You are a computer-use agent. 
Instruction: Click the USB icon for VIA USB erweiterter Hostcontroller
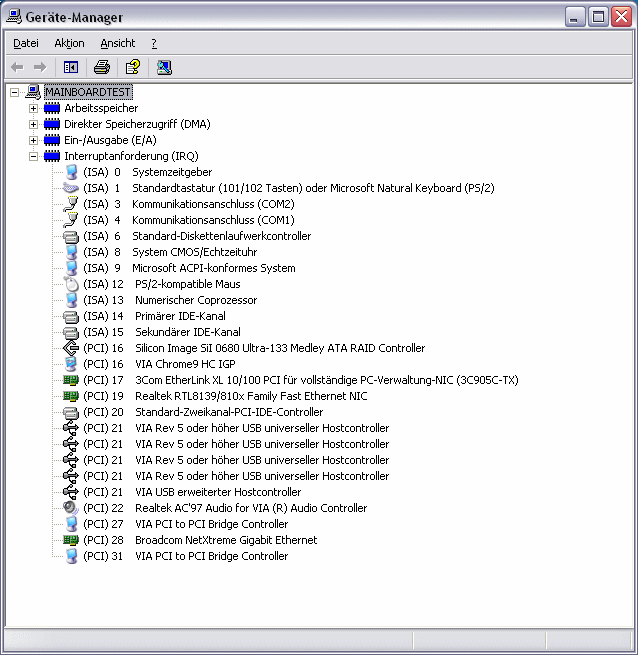(71, 492)
